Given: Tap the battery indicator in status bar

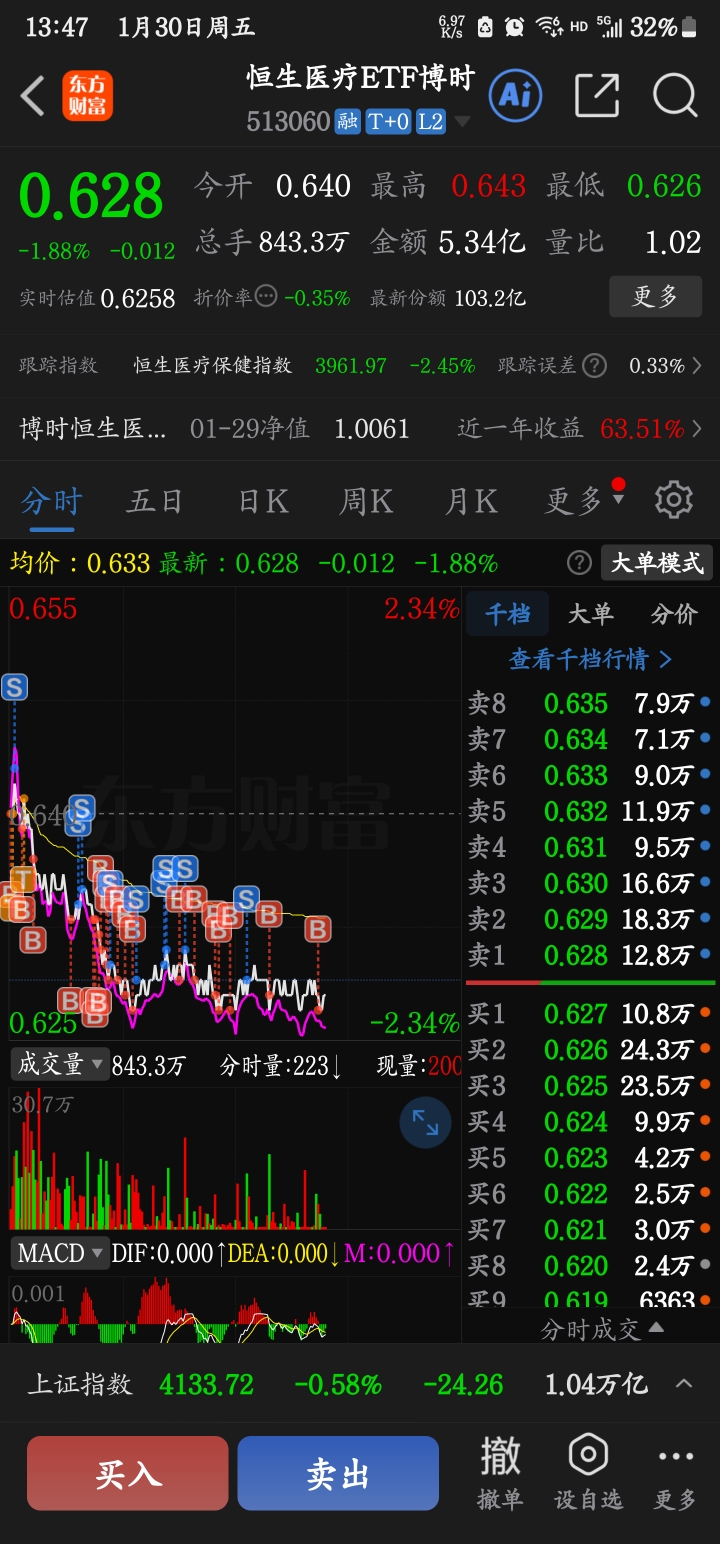Looking at the screenshot, I should pos(688,27).
